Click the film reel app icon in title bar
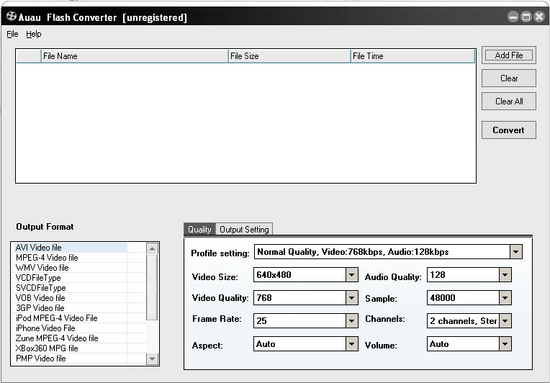 pos(11,16)
